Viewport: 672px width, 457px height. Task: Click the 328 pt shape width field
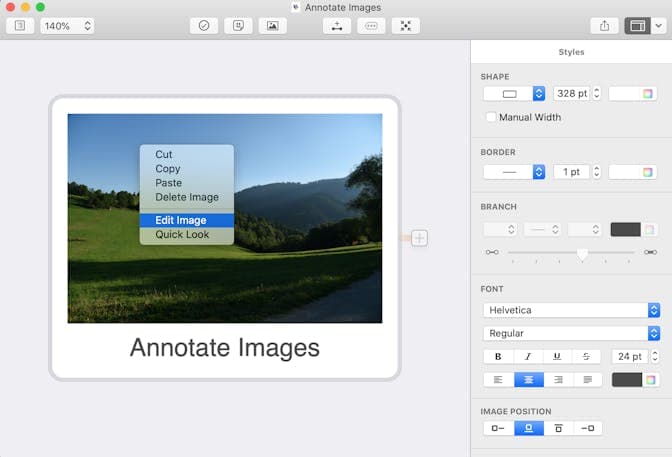pos(571,93)
